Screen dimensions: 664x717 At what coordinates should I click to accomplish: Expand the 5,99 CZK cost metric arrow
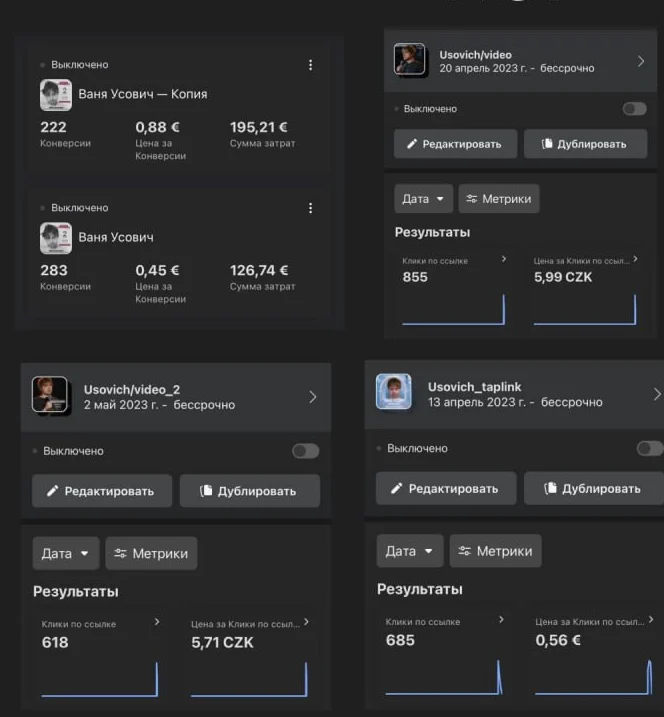coord(635,259)
